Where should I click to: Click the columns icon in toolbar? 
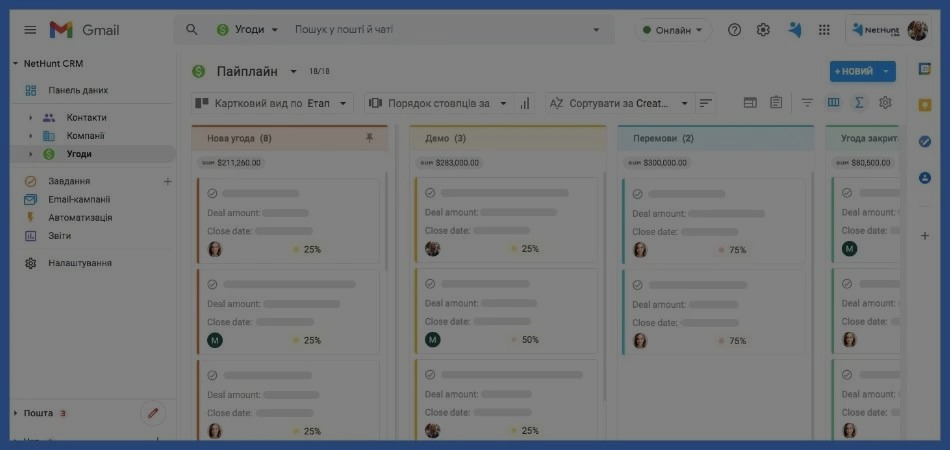pos(834,102)
